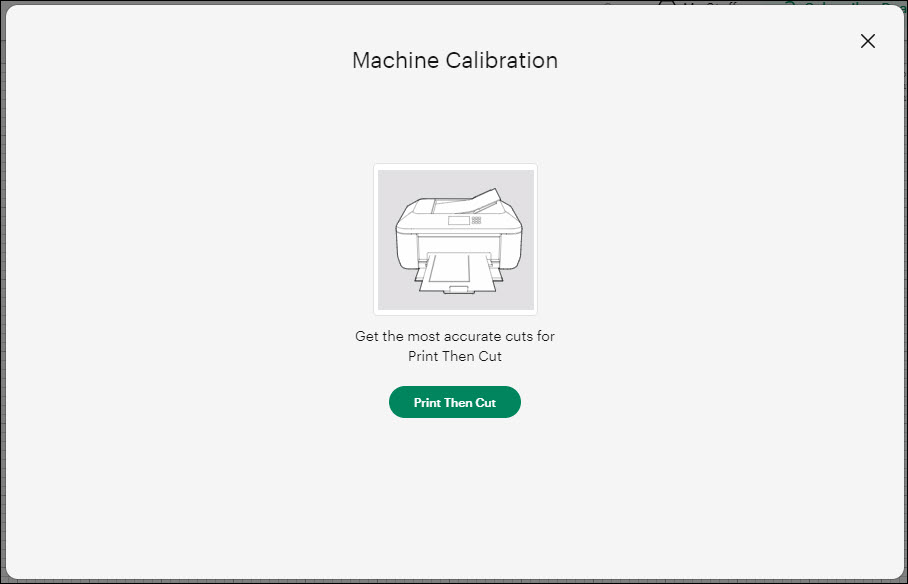Click the Machine Calibration title

455,60
